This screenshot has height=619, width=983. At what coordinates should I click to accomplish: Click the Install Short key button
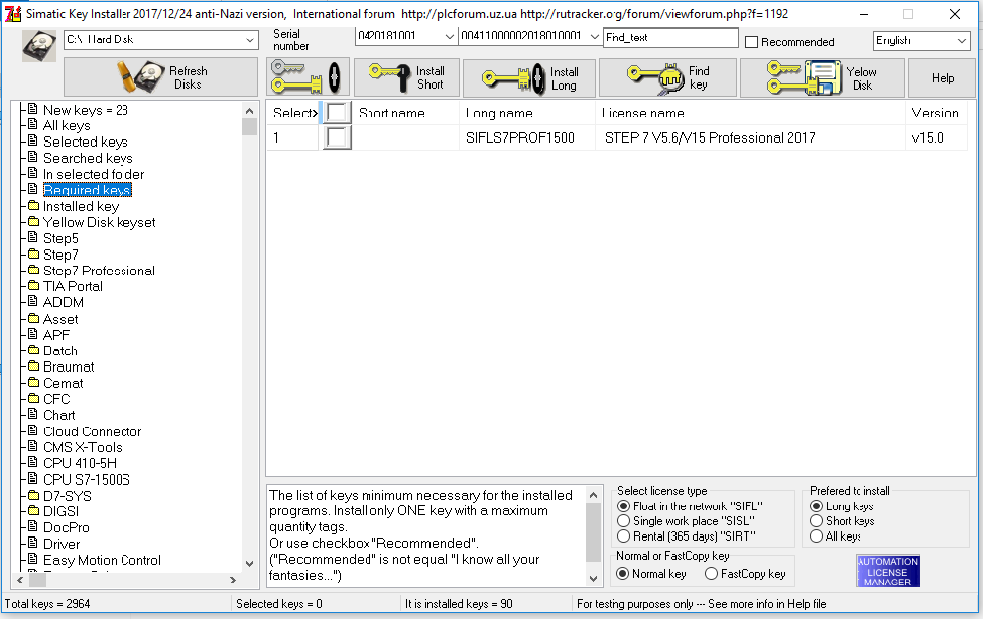point(407,77)
